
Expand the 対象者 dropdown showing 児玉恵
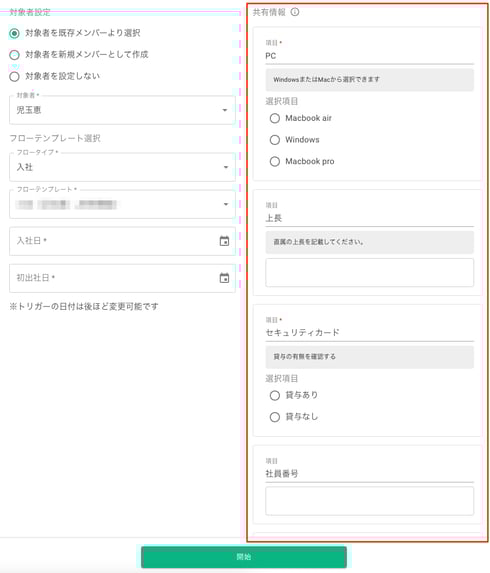point(122,110)
